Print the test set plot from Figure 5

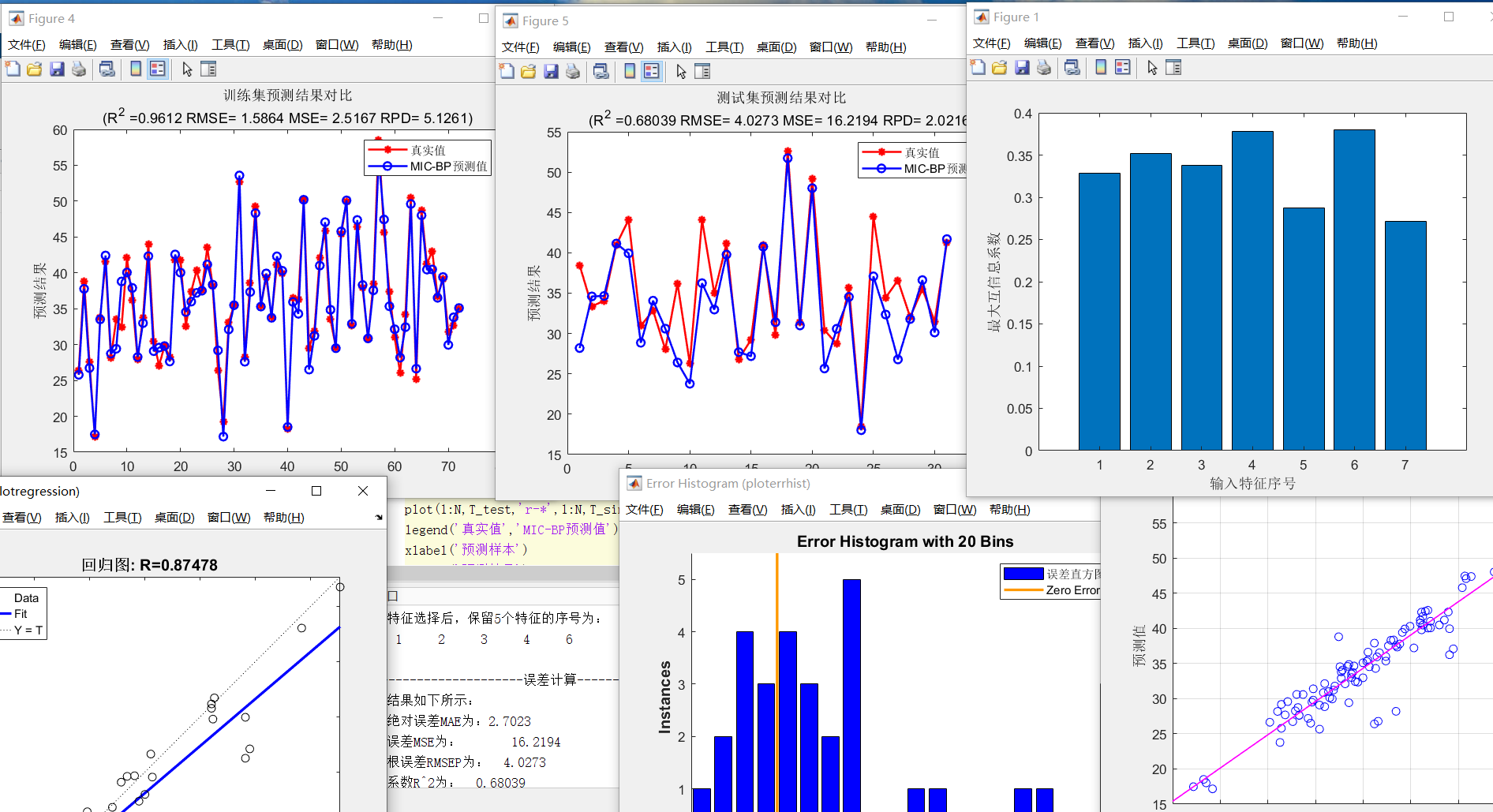pyautogui.click(x=572, y=71)
